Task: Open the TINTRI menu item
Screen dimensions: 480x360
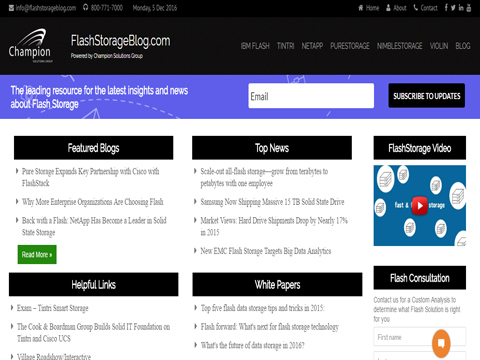Action: coord(285,46)
